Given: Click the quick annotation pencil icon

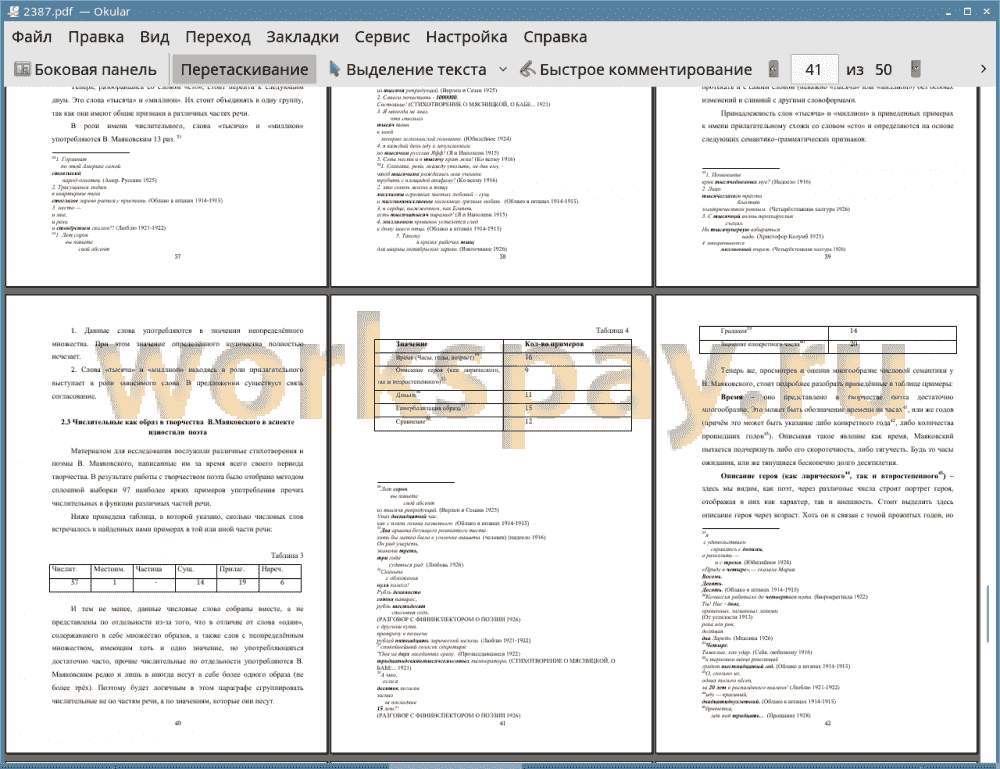Looking at the screenshot, I should click(527, 69).
